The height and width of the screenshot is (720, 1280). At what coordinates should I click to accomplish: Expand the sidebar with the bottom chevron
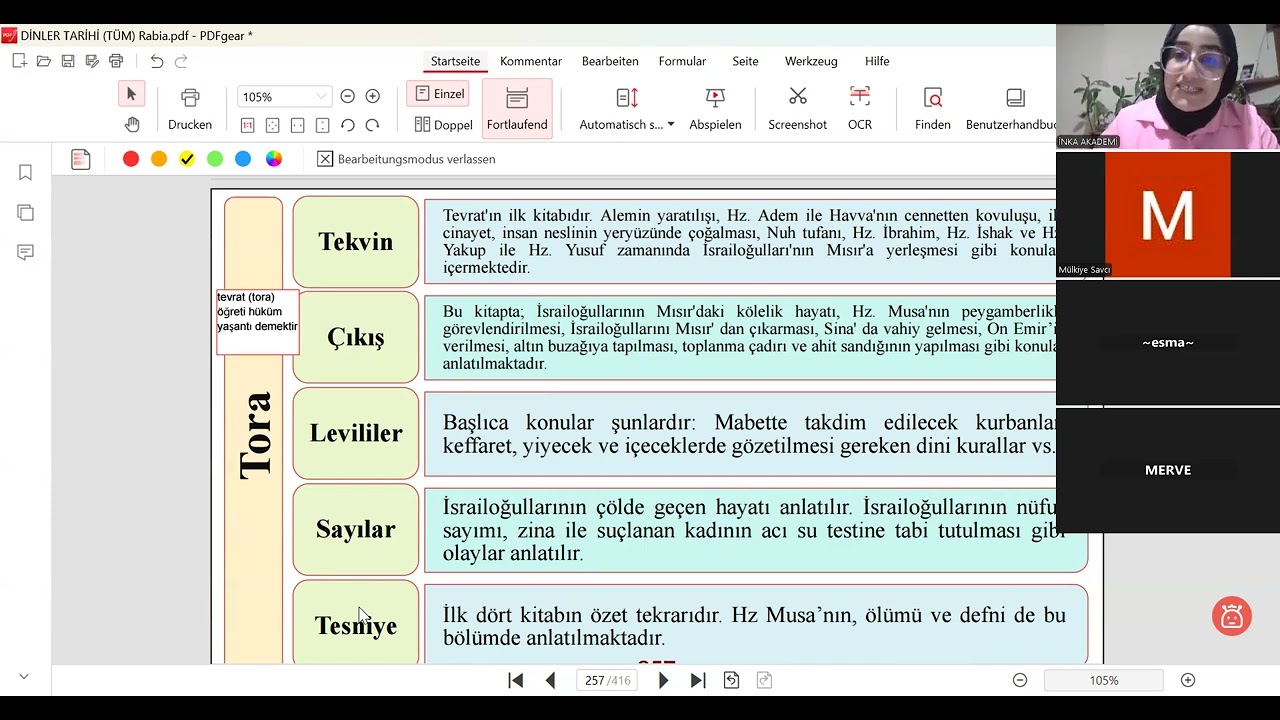[x=24, y=677]
